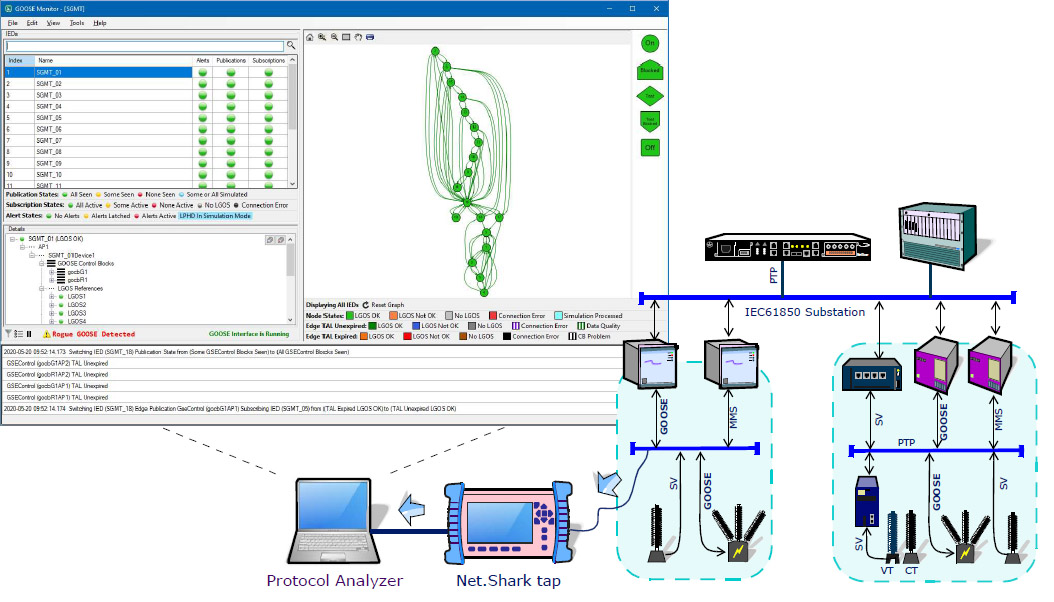Select the Test Blocked mode icon

[x=650, y=122]
